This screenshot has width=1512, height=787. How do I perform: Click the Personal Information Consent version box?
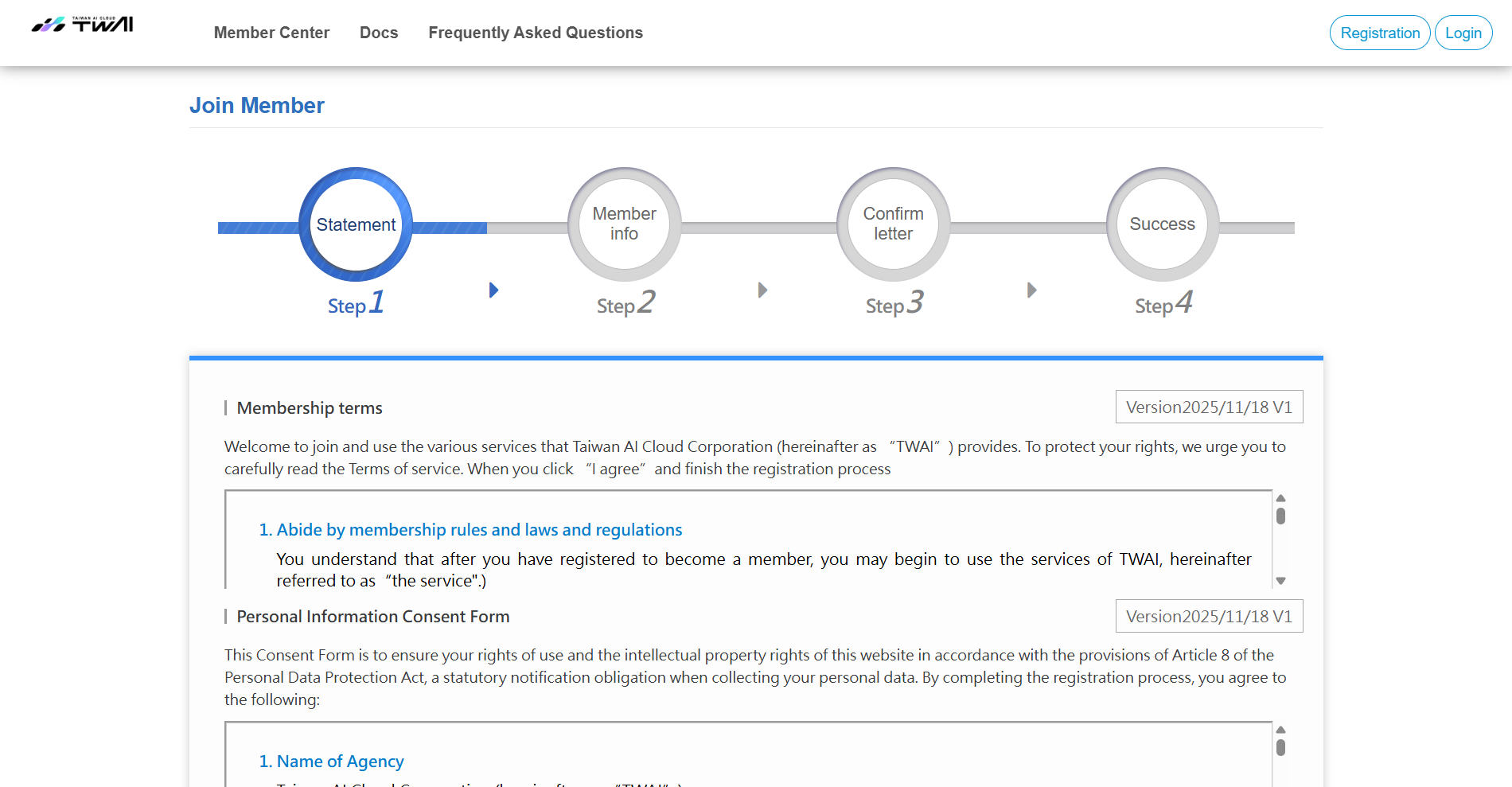[1209, 617]
